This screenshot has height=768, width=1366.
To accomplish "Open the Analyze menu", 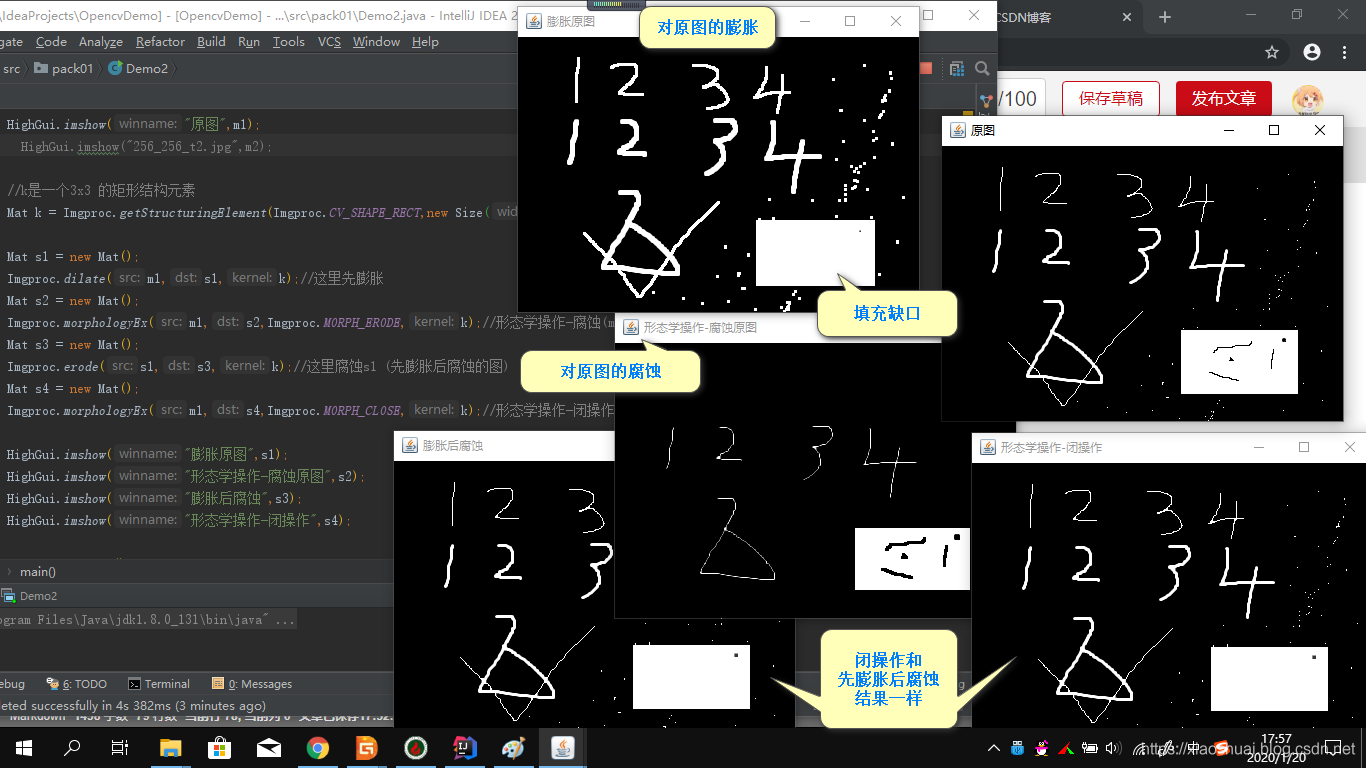I will pyautogui.click(x=101, y=42).
